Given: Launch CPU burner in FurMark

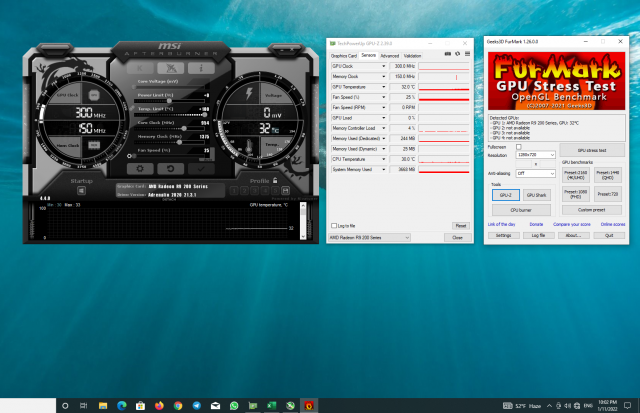Looking at the screenshot, I should pyautogui.click(x=521, y=210).
